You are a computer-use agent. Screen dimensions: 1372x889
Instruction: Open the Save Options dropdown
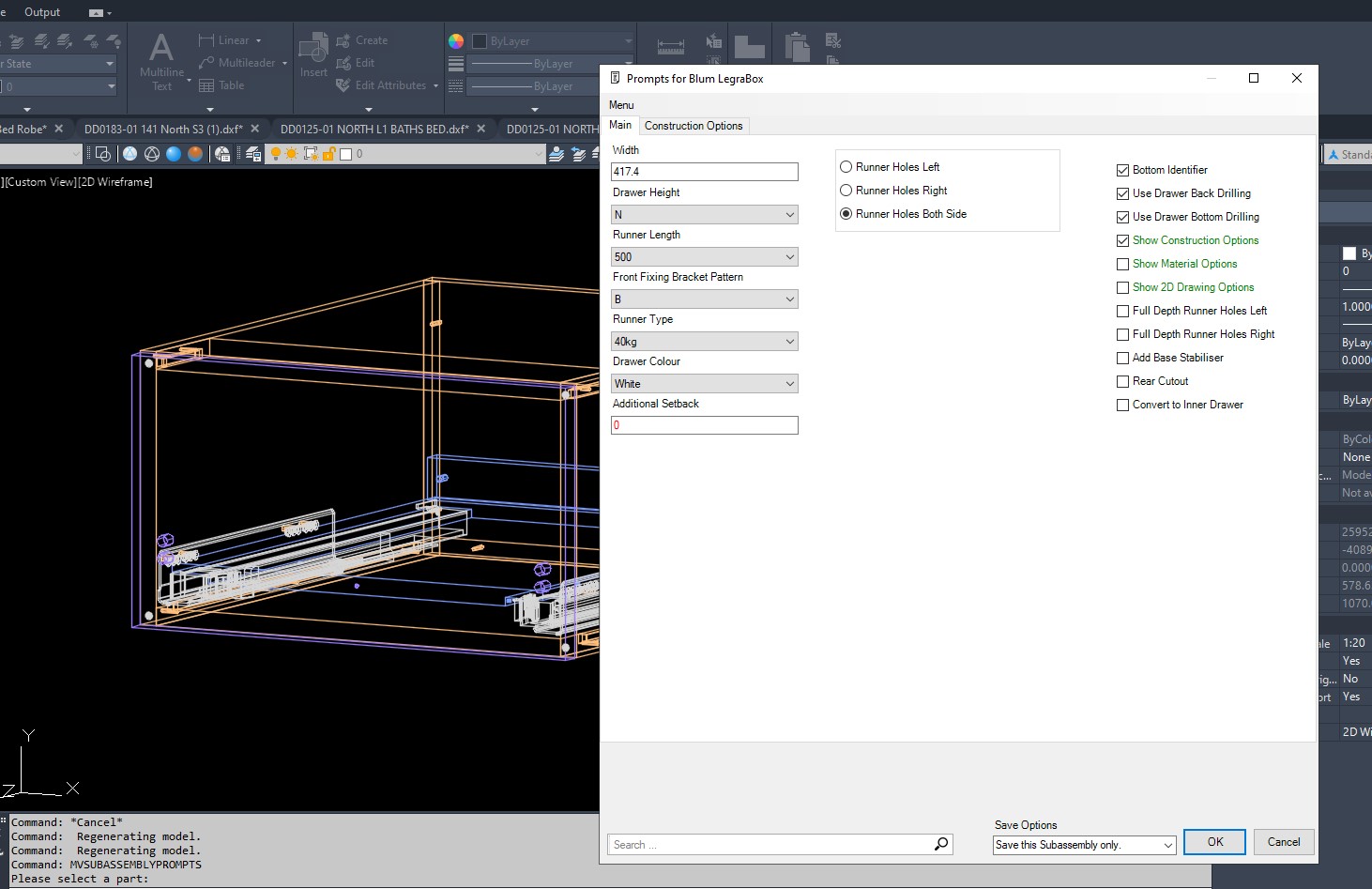coord(1084,845)
